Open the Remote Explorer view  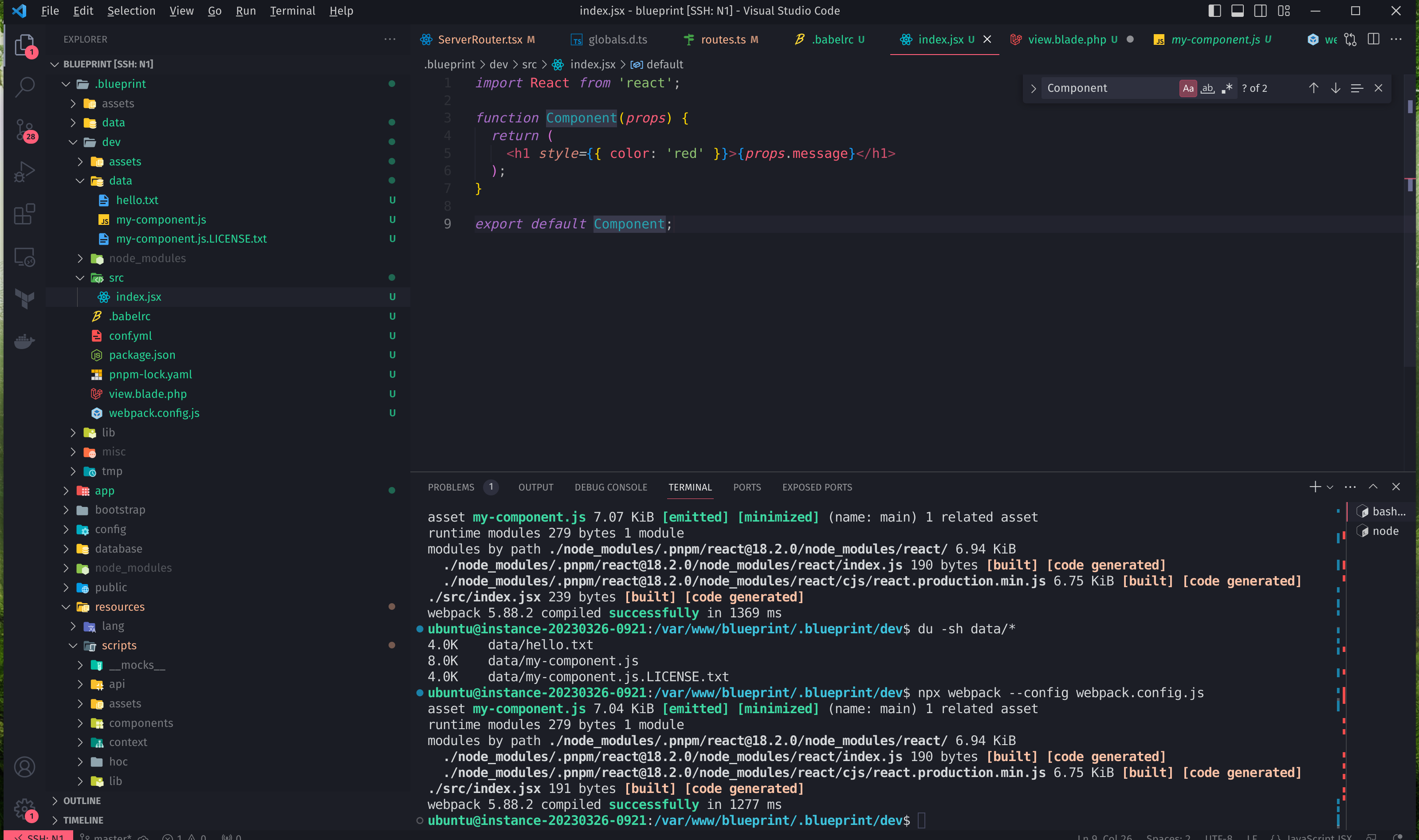(24, 257)
